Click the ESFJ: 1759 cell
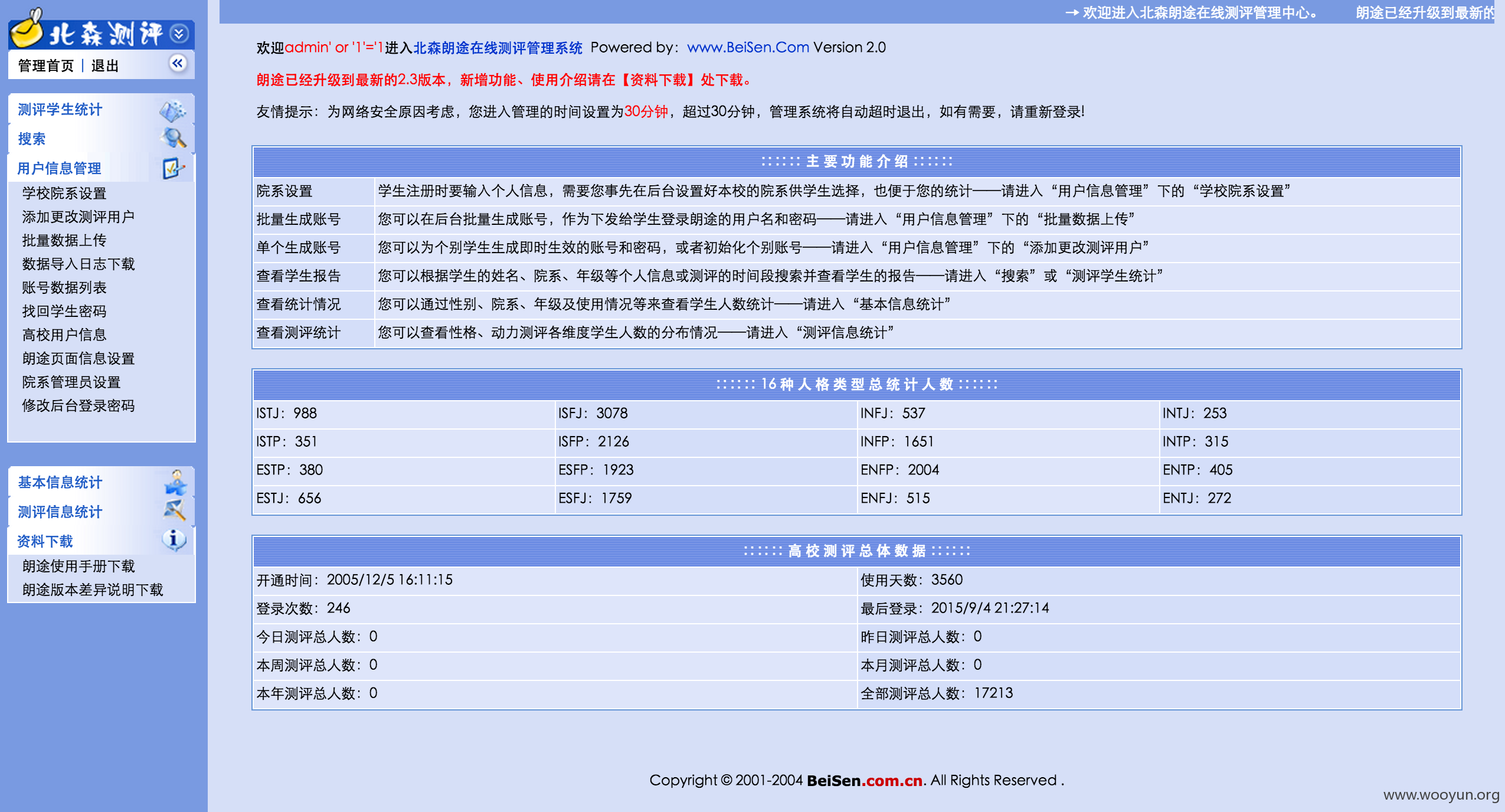Viewport: 1505px width, 812px height. click(706, 499)
